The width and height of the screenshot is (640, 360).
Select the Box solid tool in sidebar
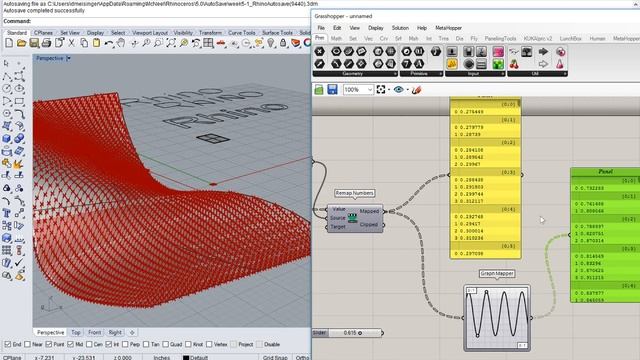coord(7,138)
